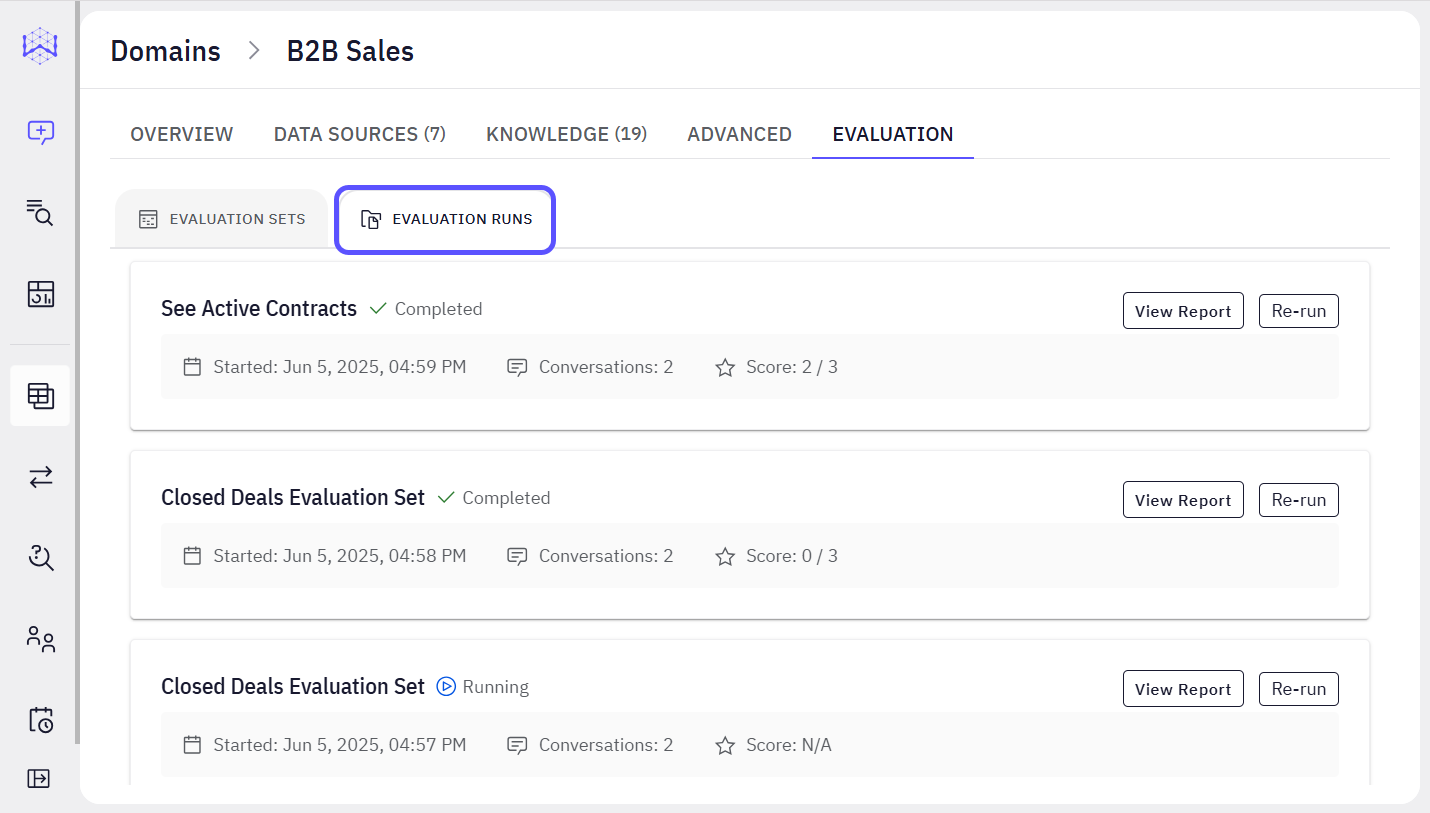Click the table grid icon above the highlighted one
This screenshot has height=813, width=1430.
pos(39,294)
